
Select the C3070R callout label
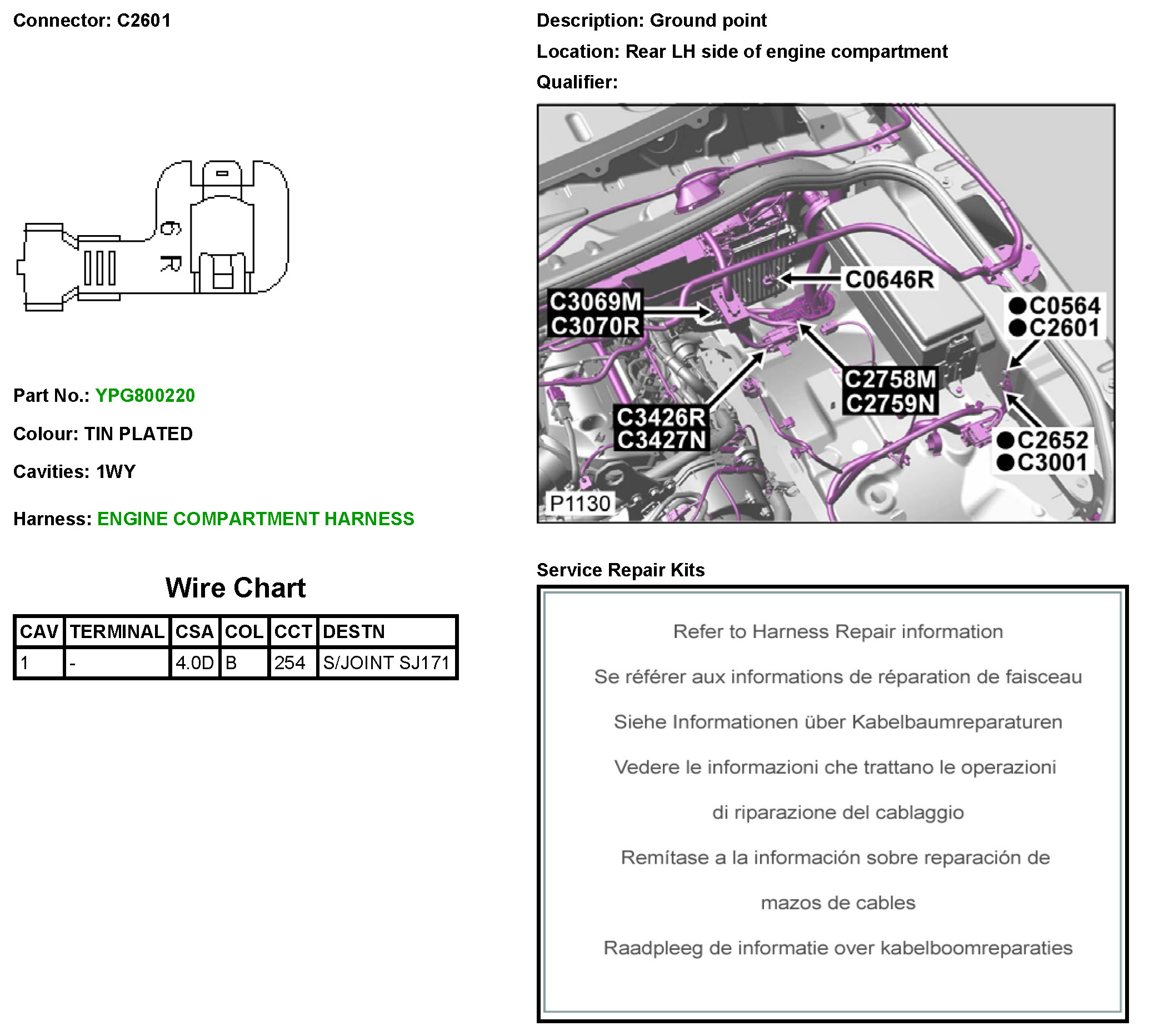pos(595,326)
